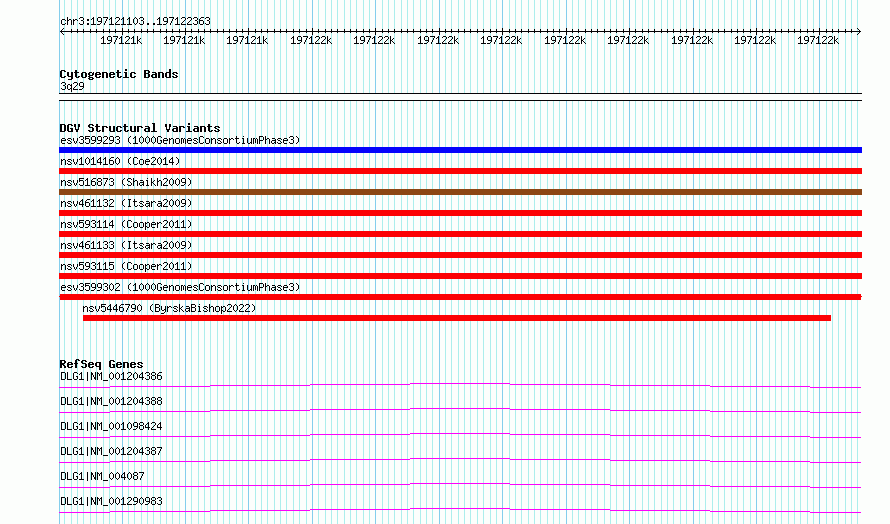Select transcript DLG1|NM_001290983
Viewport: 890px width, 524px height.
(111, 501)
